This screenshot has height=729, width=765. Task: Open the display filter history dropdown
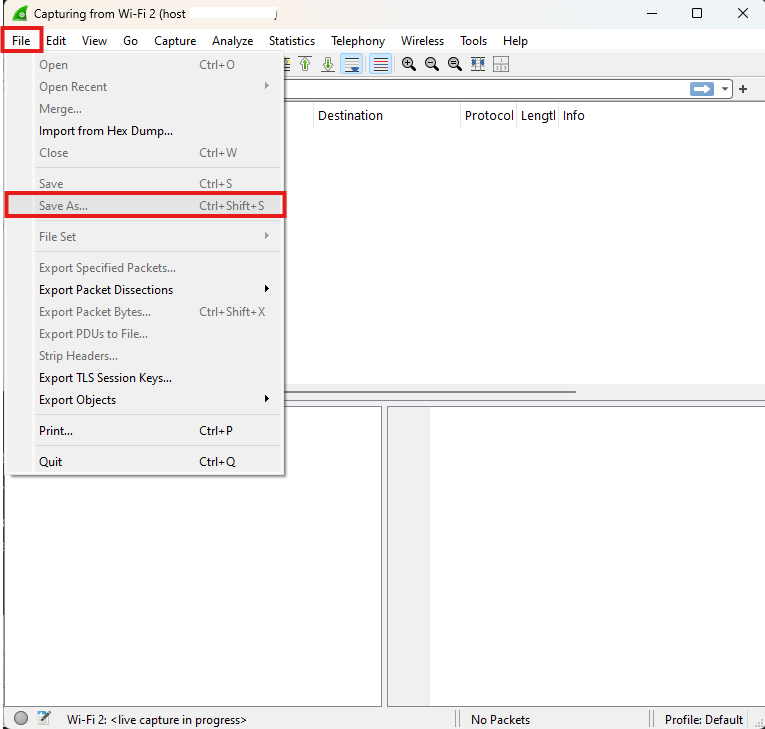tap(725, 89)
